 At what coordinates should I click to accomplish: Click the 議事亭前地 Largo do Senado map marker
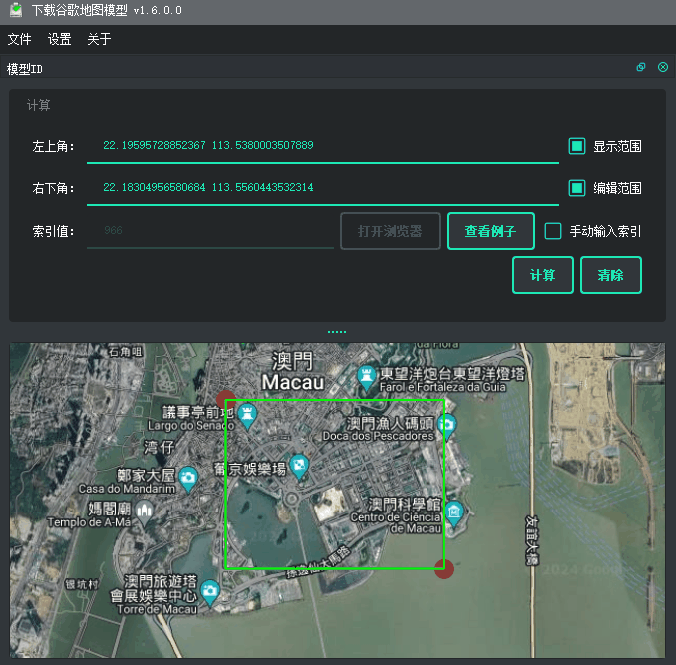pyautogui.click(x=247, y=417)
